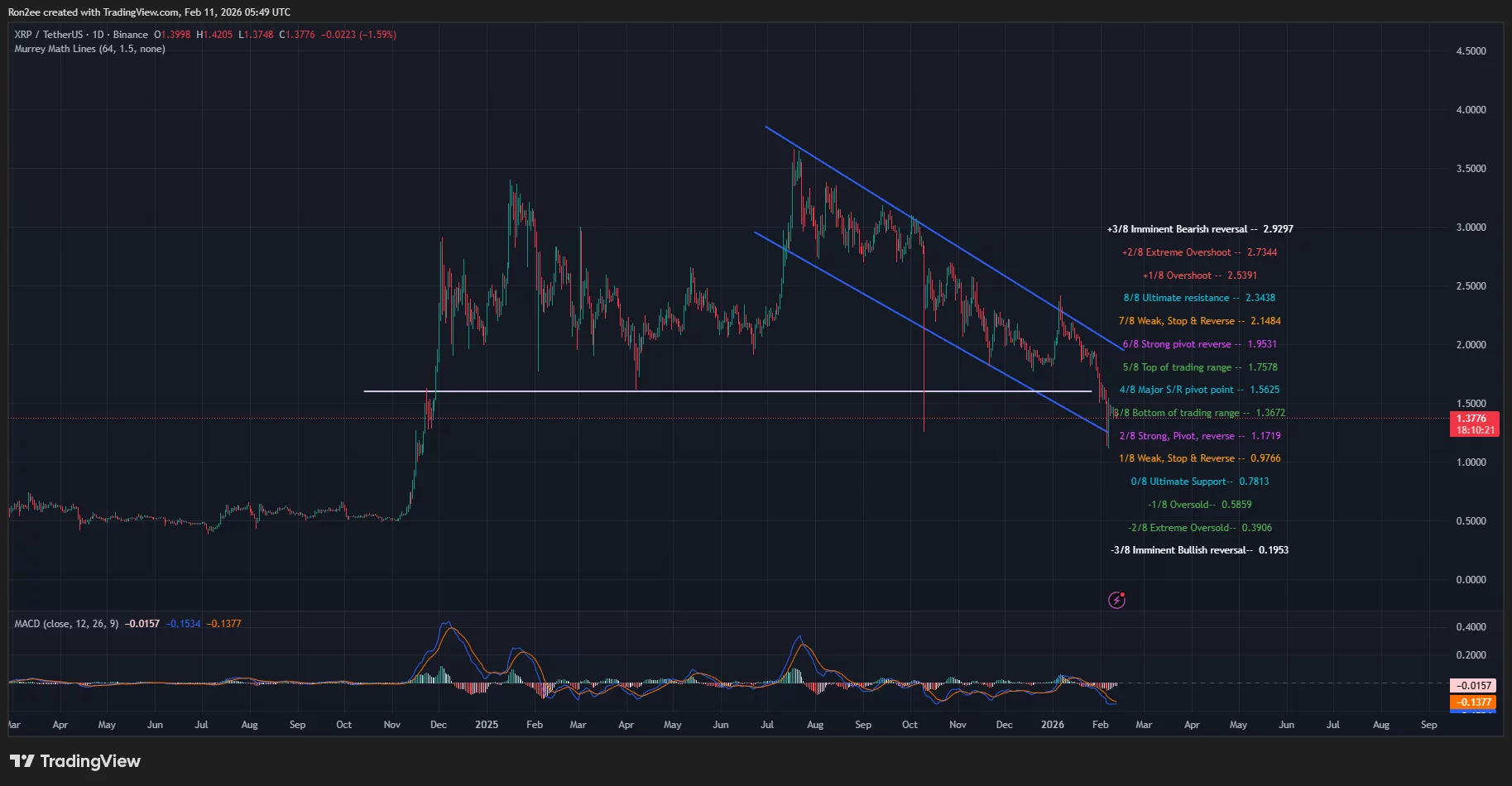Click the red notification dot on the flash icon
The height and width of the screenshot is (786, 1512).
point(1123,592)
